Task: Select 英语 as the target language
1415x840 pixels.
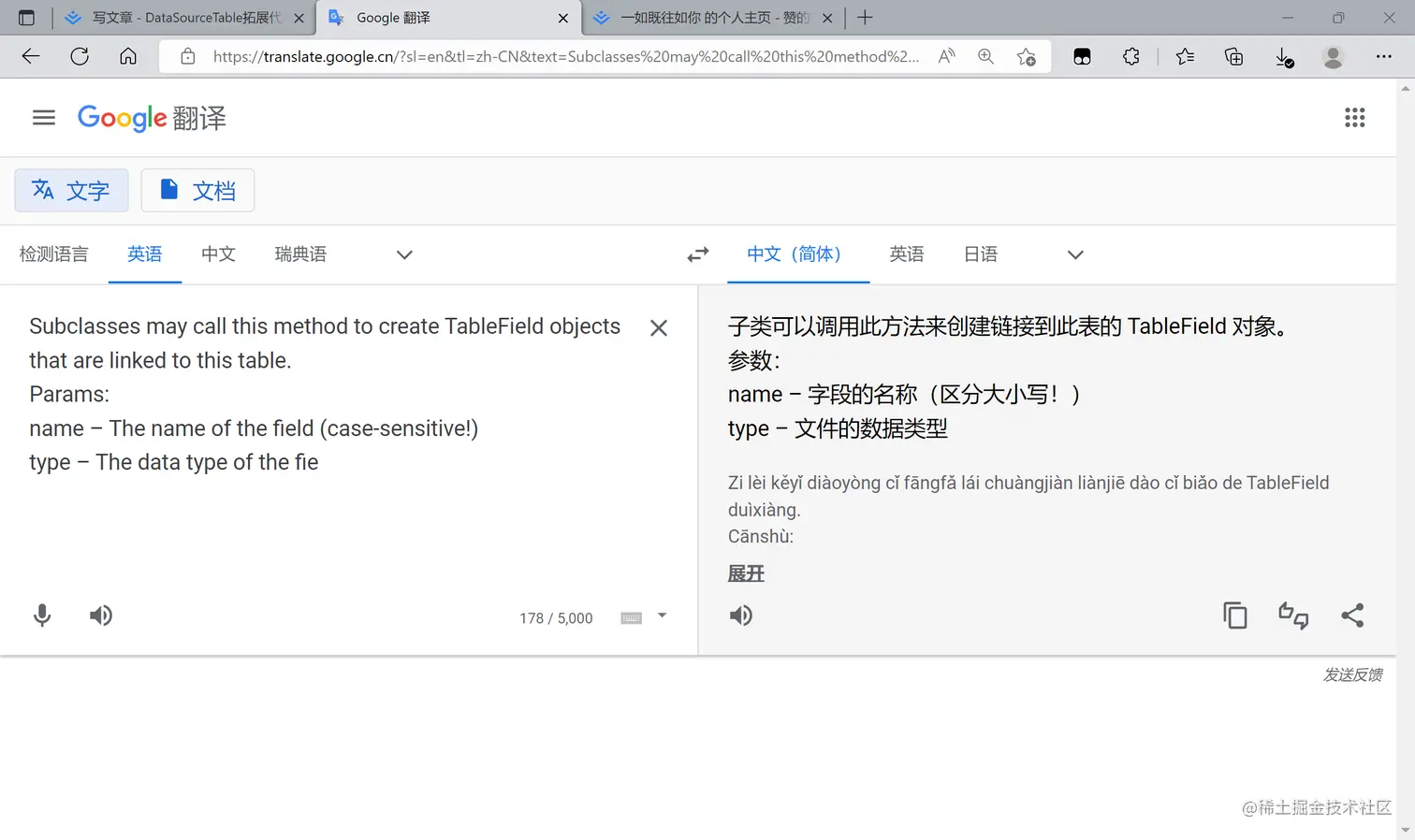Action: pyautogui.click(x=907, y=254)
